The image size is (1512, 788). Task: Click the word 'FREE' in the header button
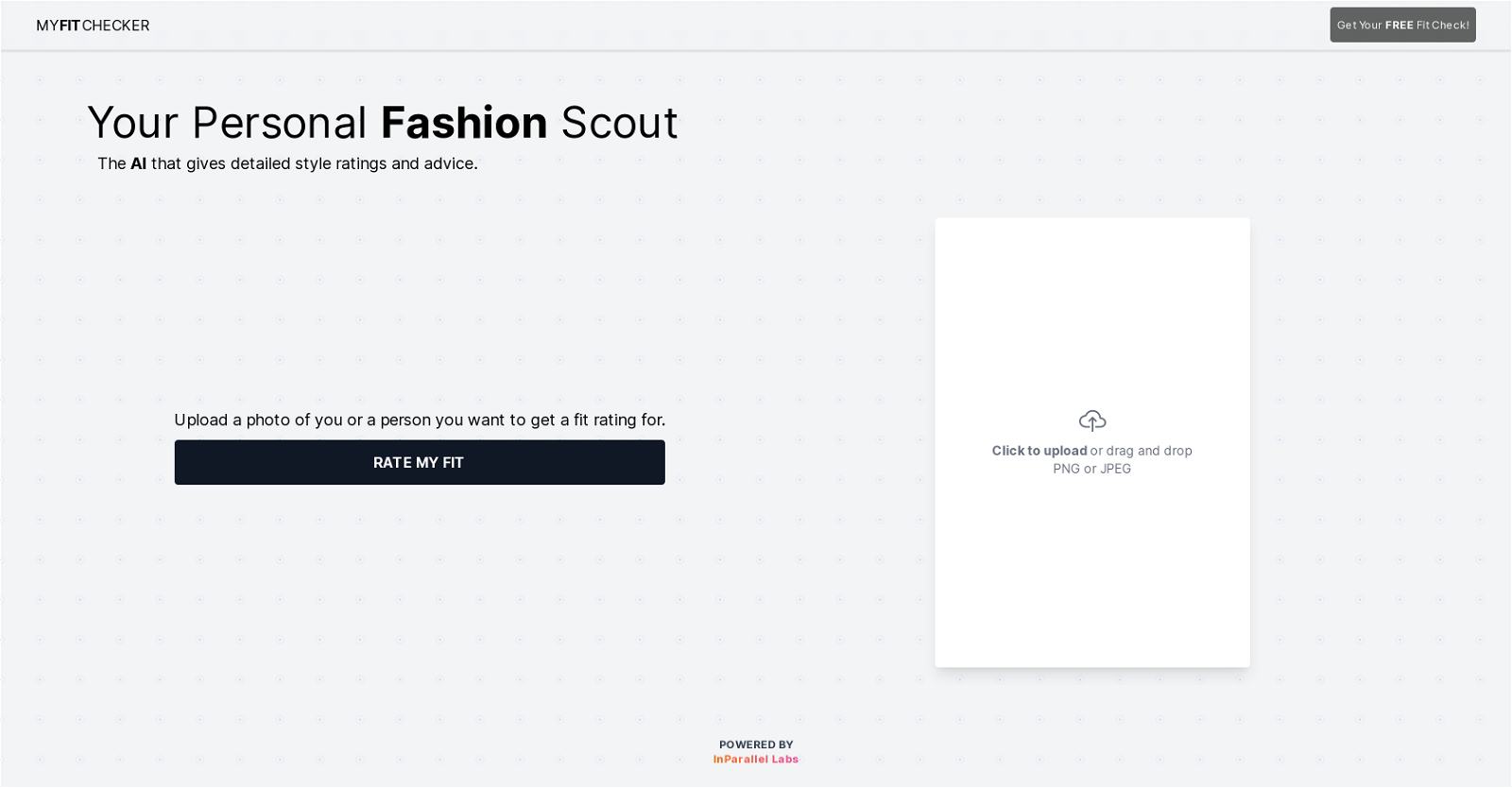(x=1399, y=26)
